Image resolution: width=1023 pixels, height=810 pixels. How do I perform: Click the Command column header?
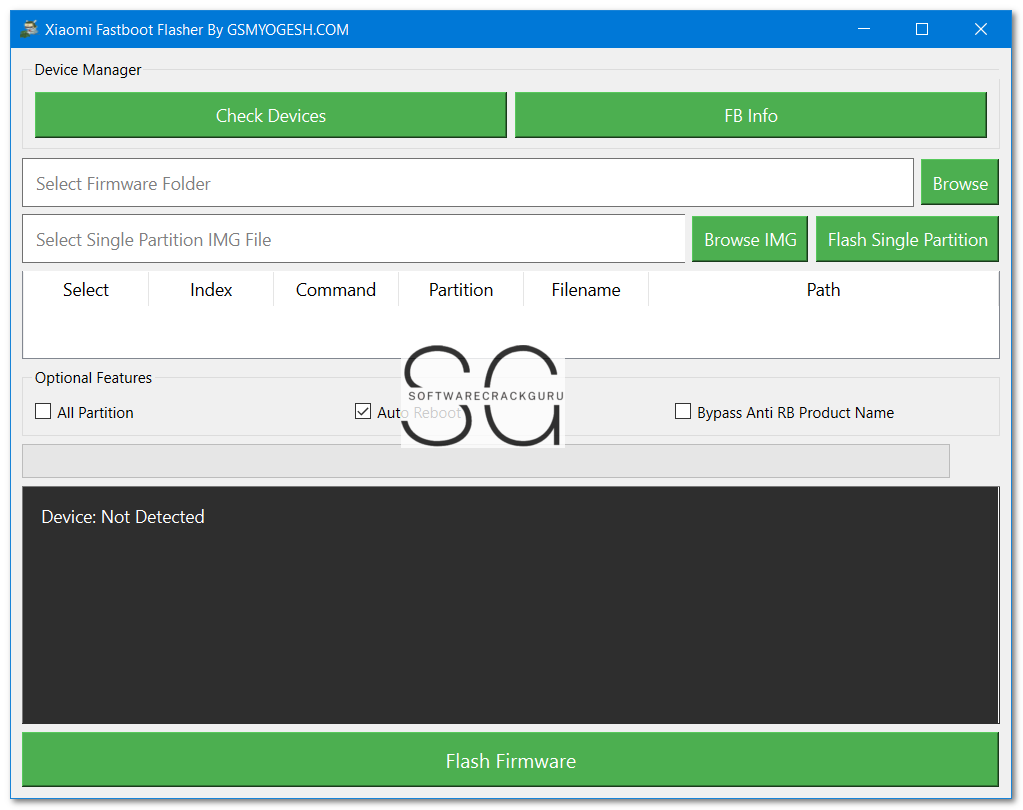[x=336, y=290]
